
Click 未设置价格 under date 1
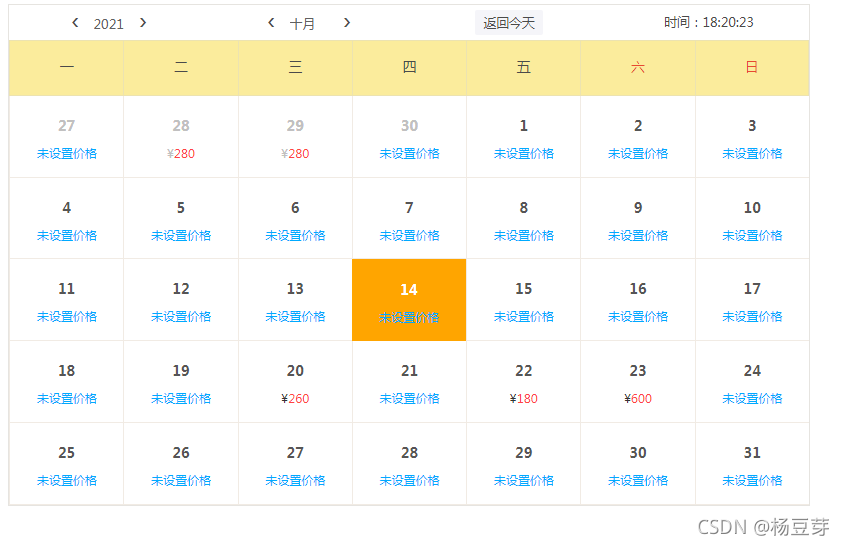coord(523,154)
